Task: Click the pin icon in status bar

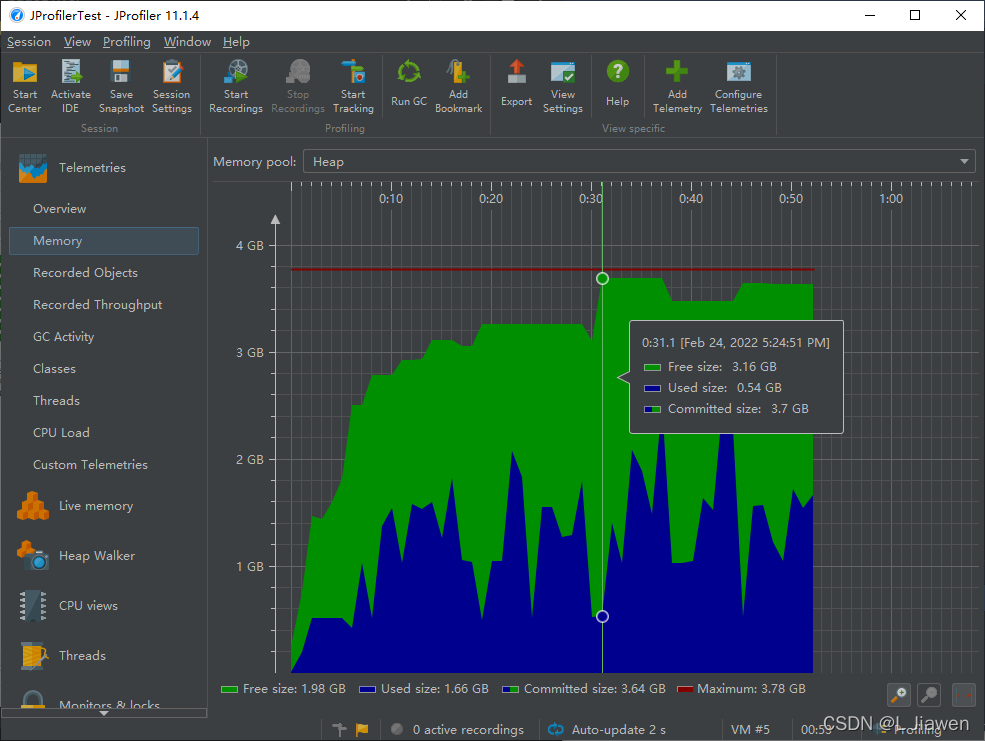Action: (339, 730)
